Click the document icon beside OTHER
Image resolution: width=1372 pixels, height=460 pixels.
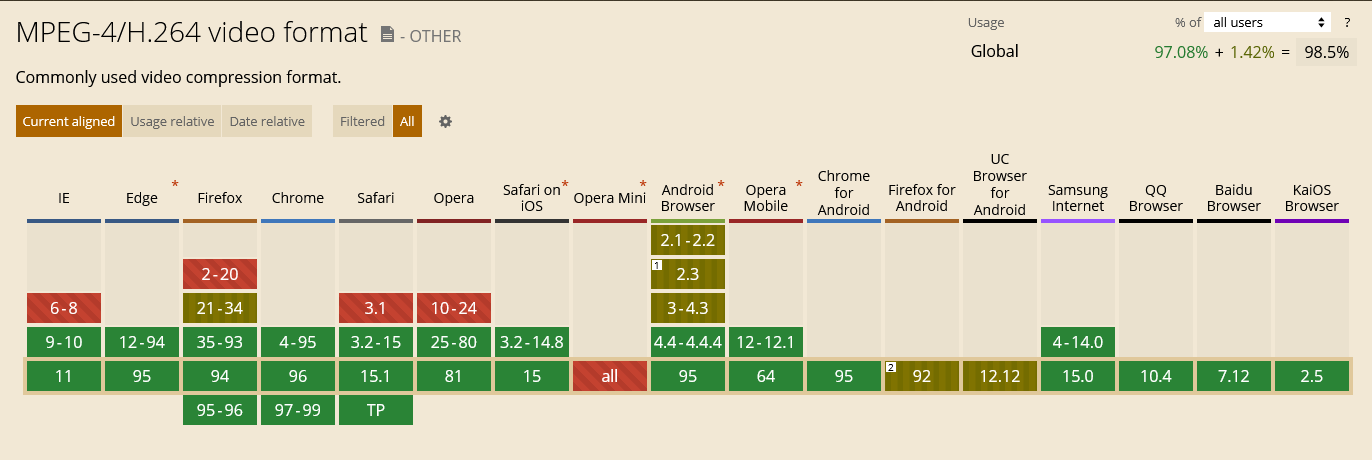[x=388, y=35]
